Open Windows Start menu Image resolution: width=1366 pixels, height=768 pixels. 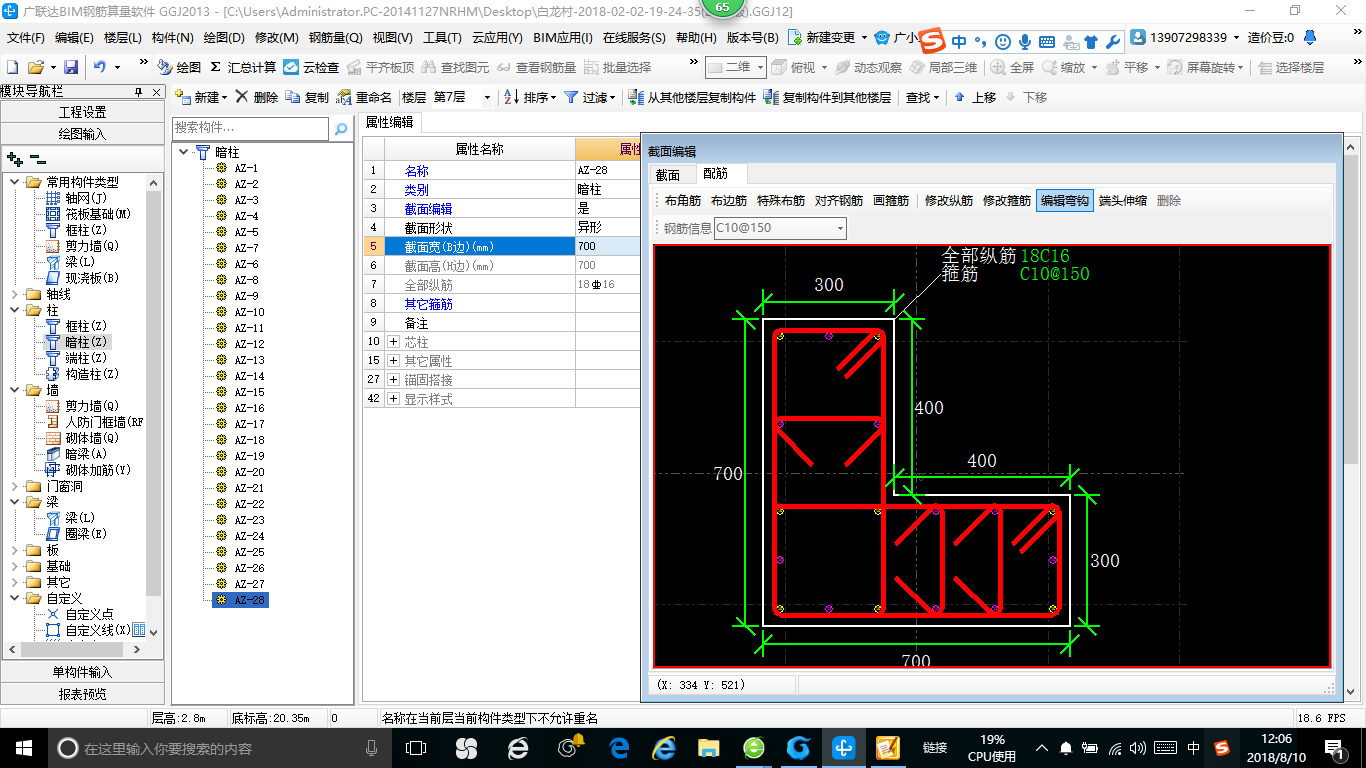pyautogui.click(x=22, y=747)
